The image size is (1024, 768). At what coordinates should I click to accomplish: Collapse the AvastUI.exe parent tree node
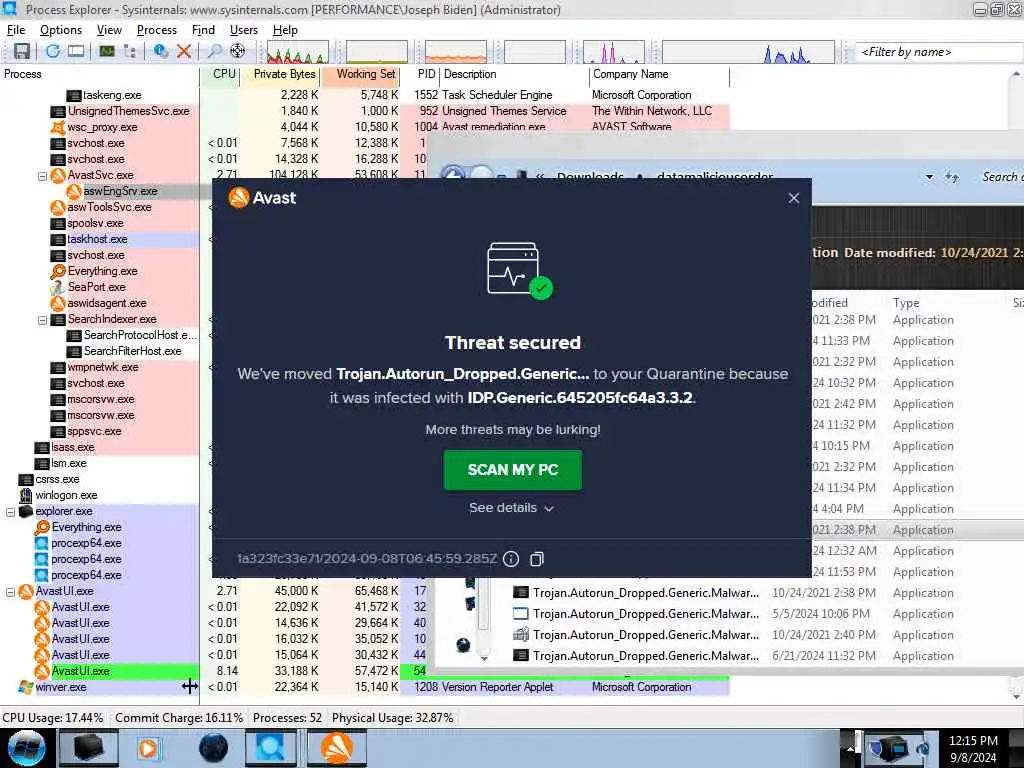click(x=10, y=592)
